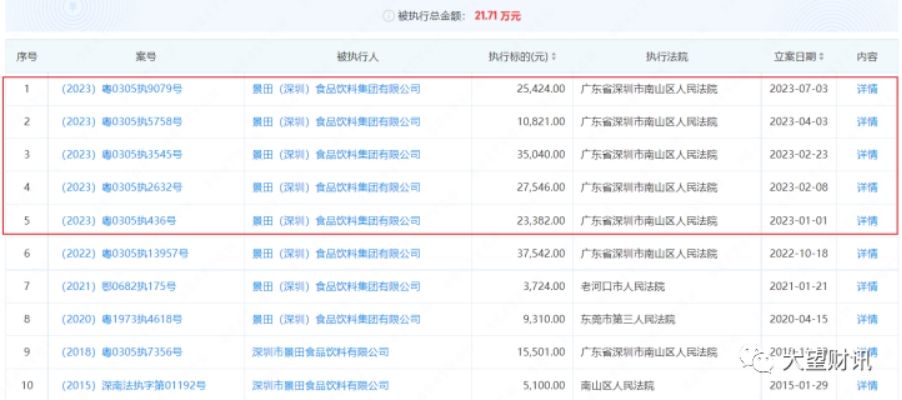View 详情 for the 2023-01-01 case
Viewport: 902px width, 400px height.
(x=867, y=221)
